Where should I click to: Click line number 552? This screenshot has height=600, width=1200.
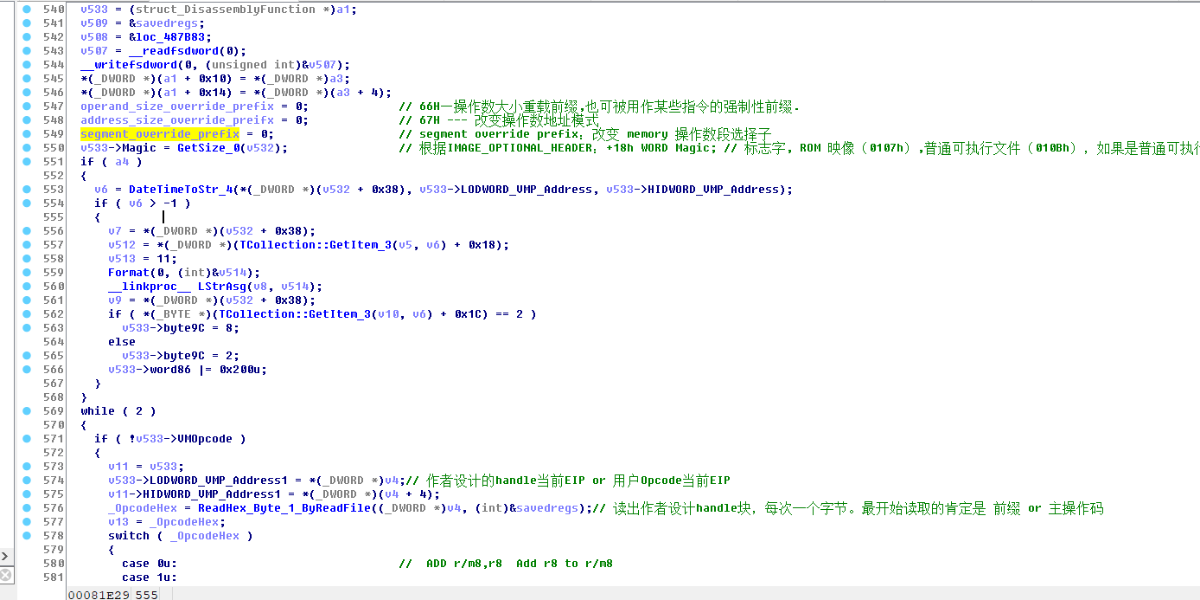click(54, 175)
